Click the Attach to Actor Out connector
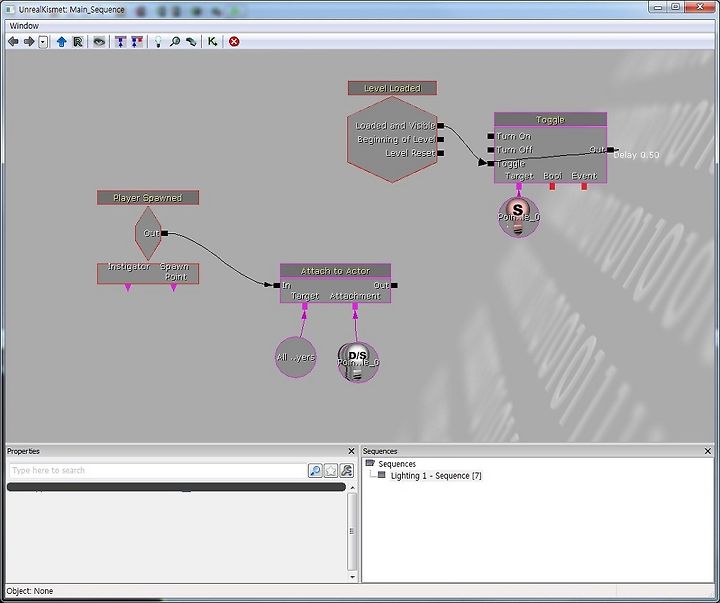The height and width of the screenshot is (603, 720). click(394, 285)
